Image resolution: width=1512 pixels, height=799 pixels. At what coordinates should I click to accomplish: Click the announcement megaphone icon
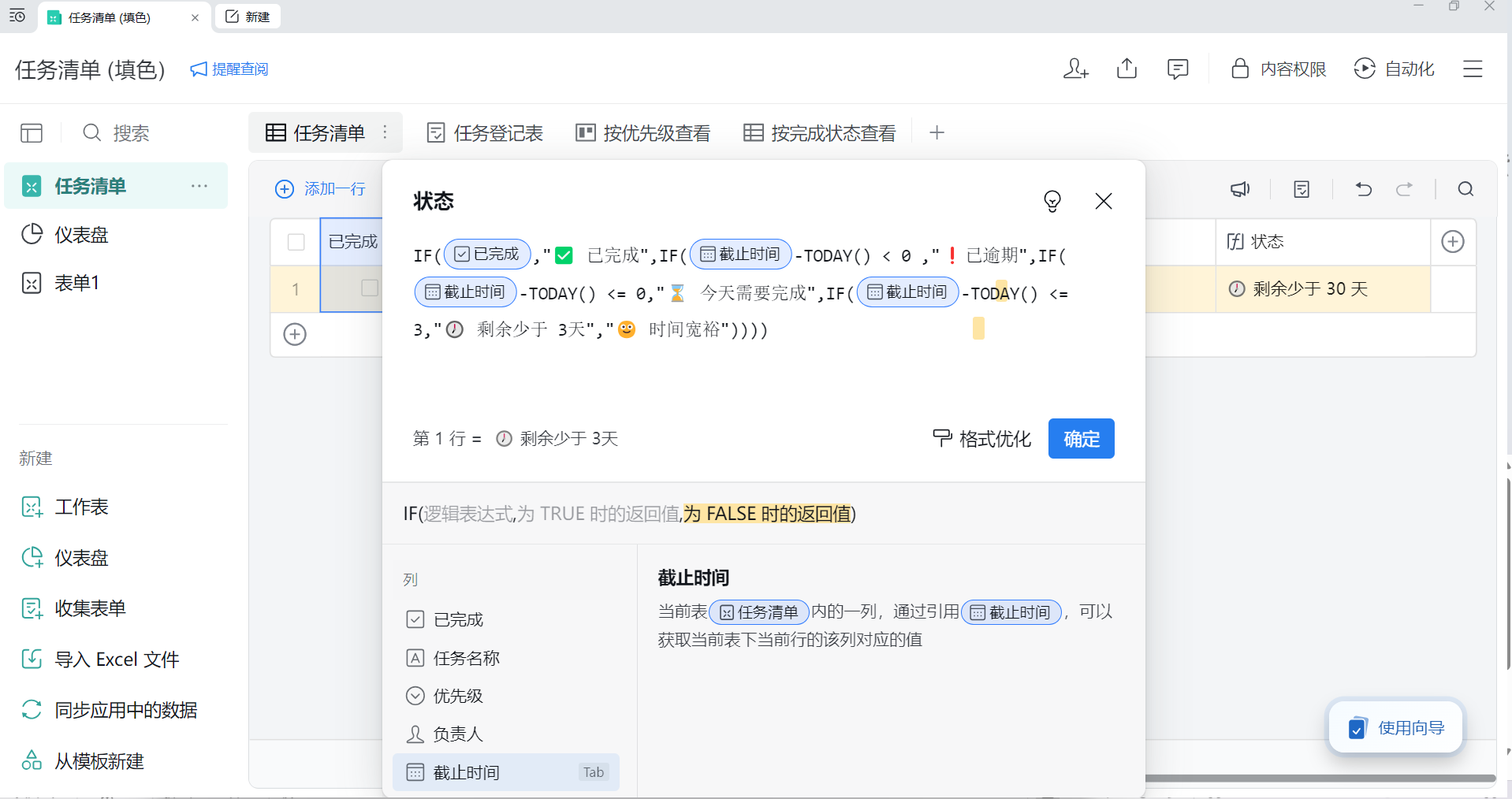coord(1240,189)
